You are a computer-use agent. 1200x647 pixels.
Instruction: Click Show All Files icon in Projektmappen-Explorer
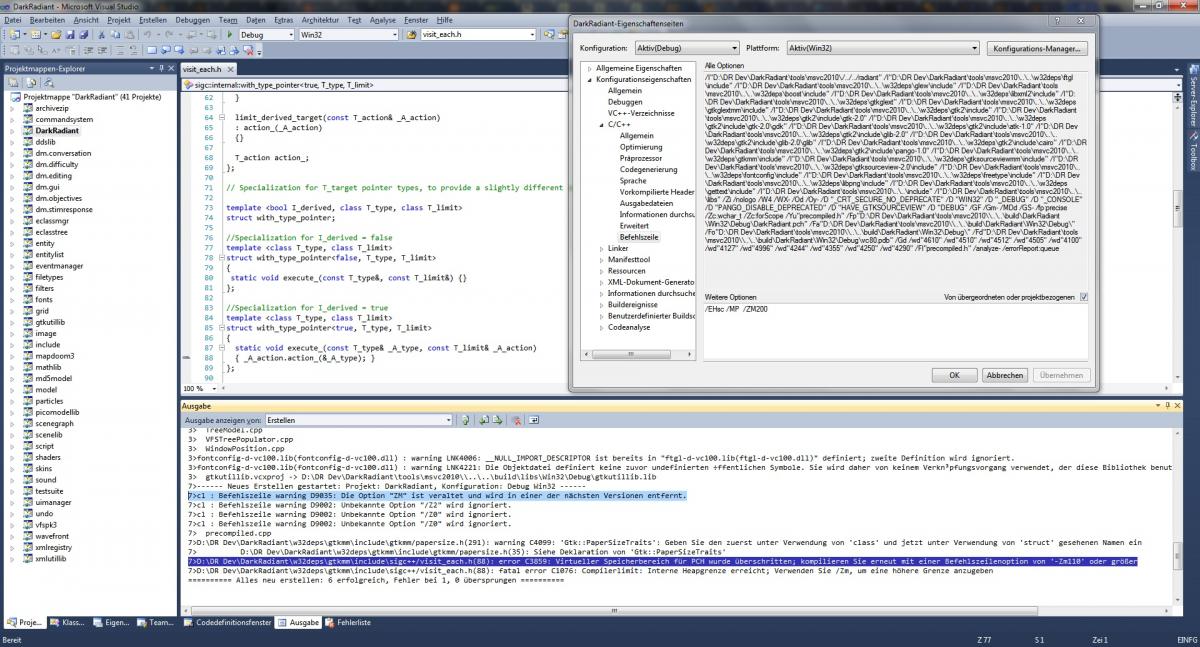tap(31, 82)
